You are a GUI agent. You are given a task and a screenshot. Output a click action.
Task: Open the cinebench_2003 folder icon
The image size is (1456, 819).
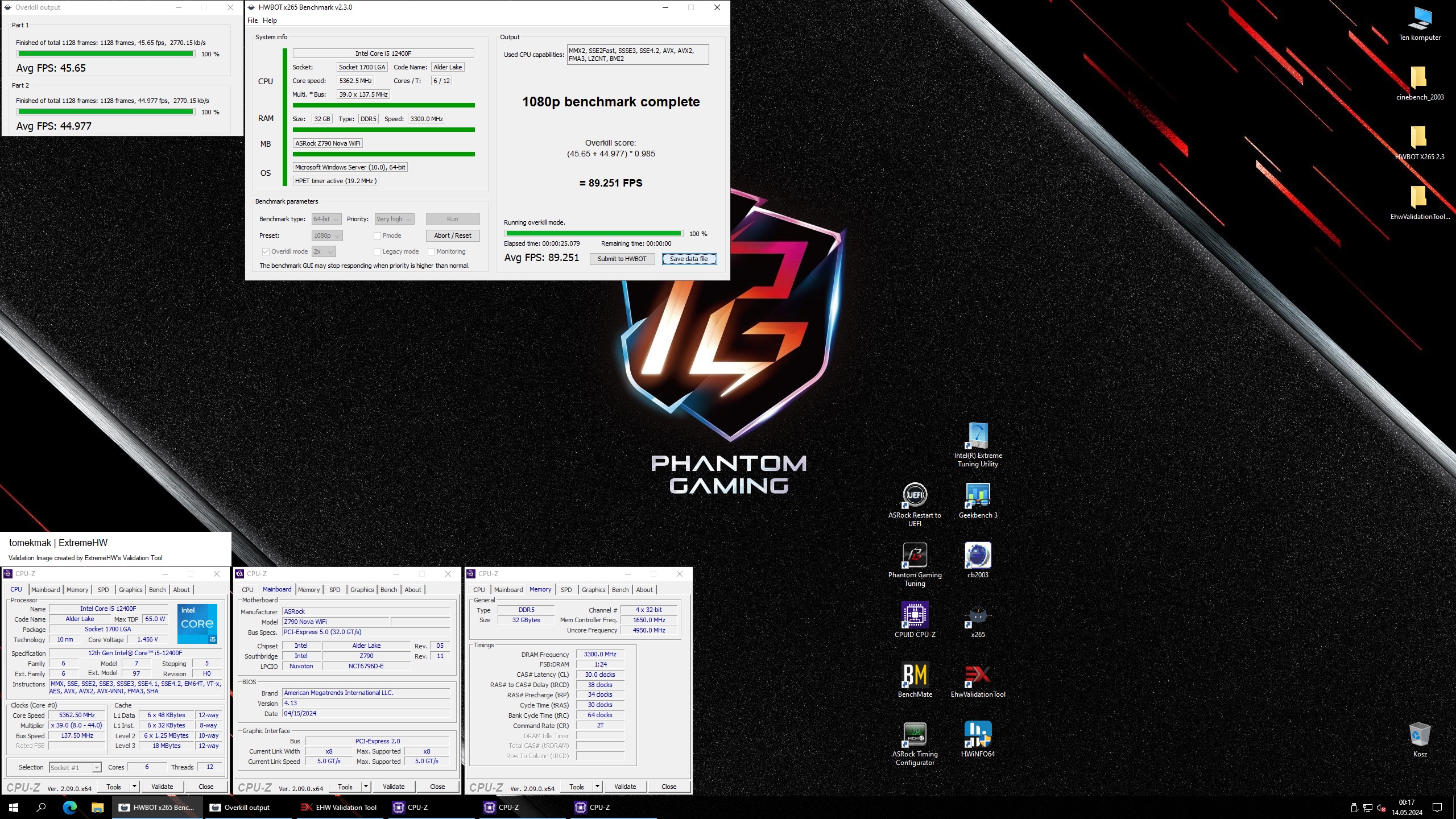click(1420, 83)
